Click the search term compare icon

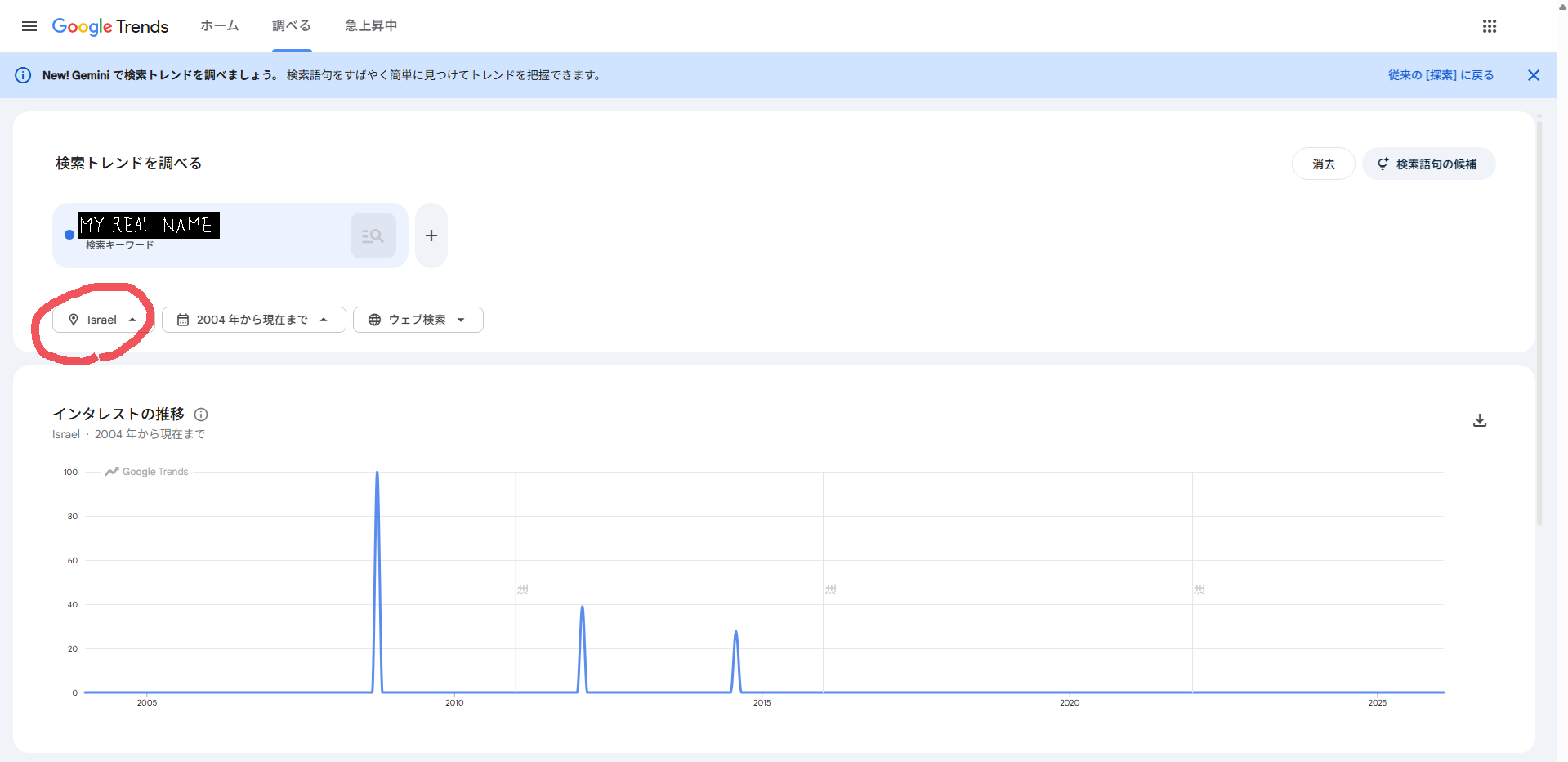pyautogui.click(x=373, y=235)
